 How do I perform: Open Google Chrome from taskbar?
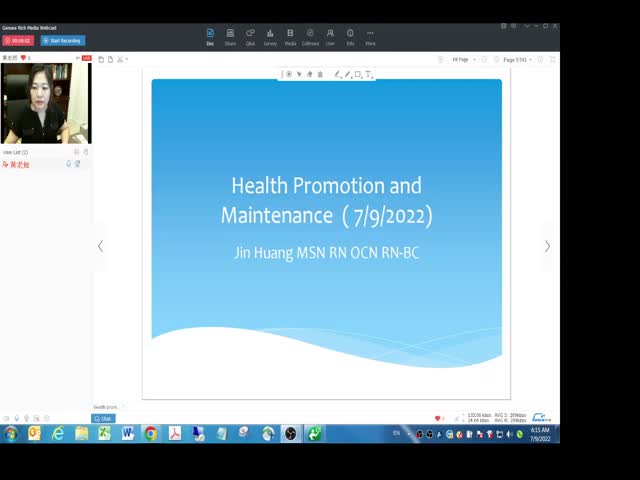[151, 433]
